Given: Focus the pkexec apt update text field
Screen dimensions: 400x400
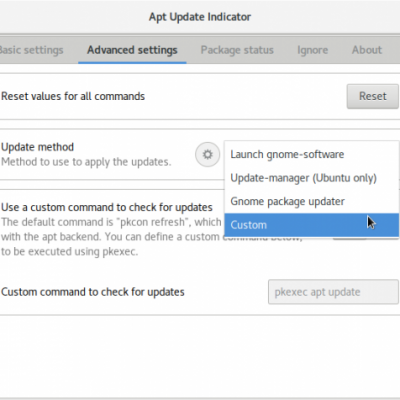Looking at the screenshot, I should (333, 292).
